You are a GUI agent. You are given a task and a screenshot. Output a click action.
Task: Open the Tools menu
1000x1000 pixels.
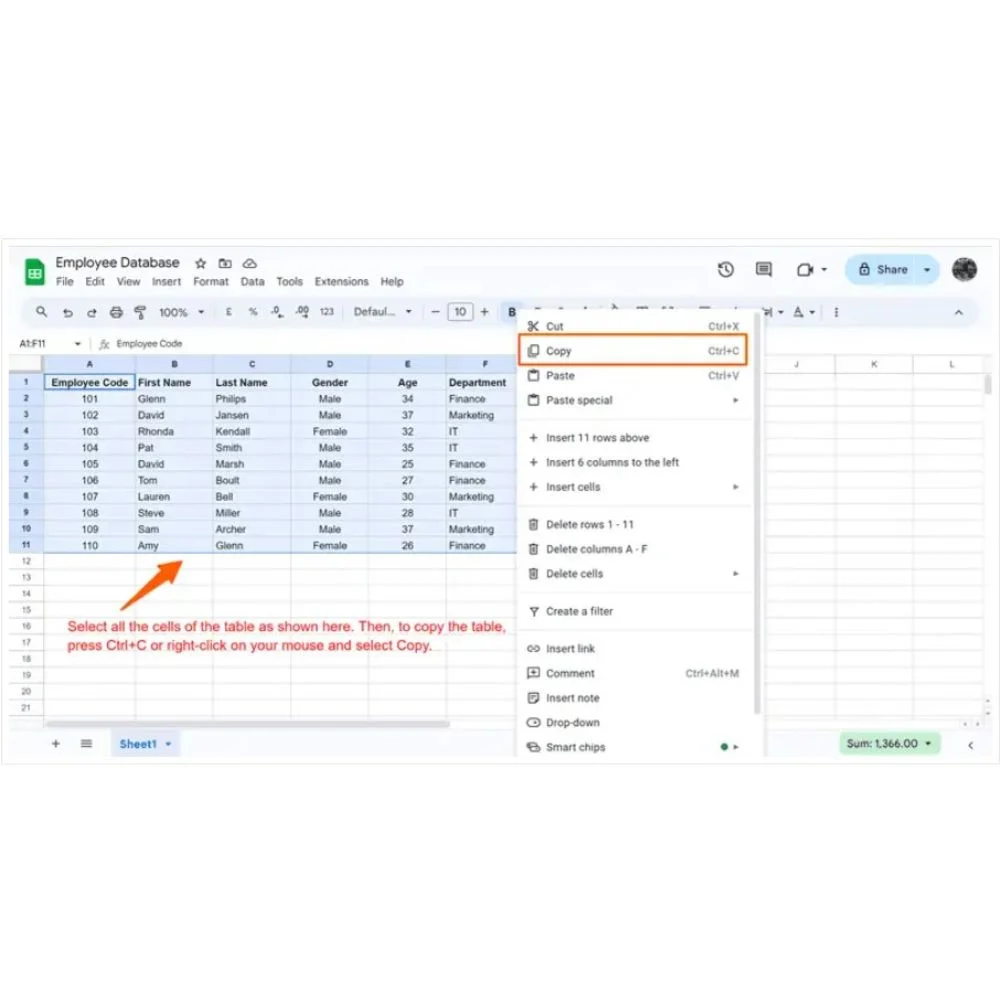[x=290, y=282]
